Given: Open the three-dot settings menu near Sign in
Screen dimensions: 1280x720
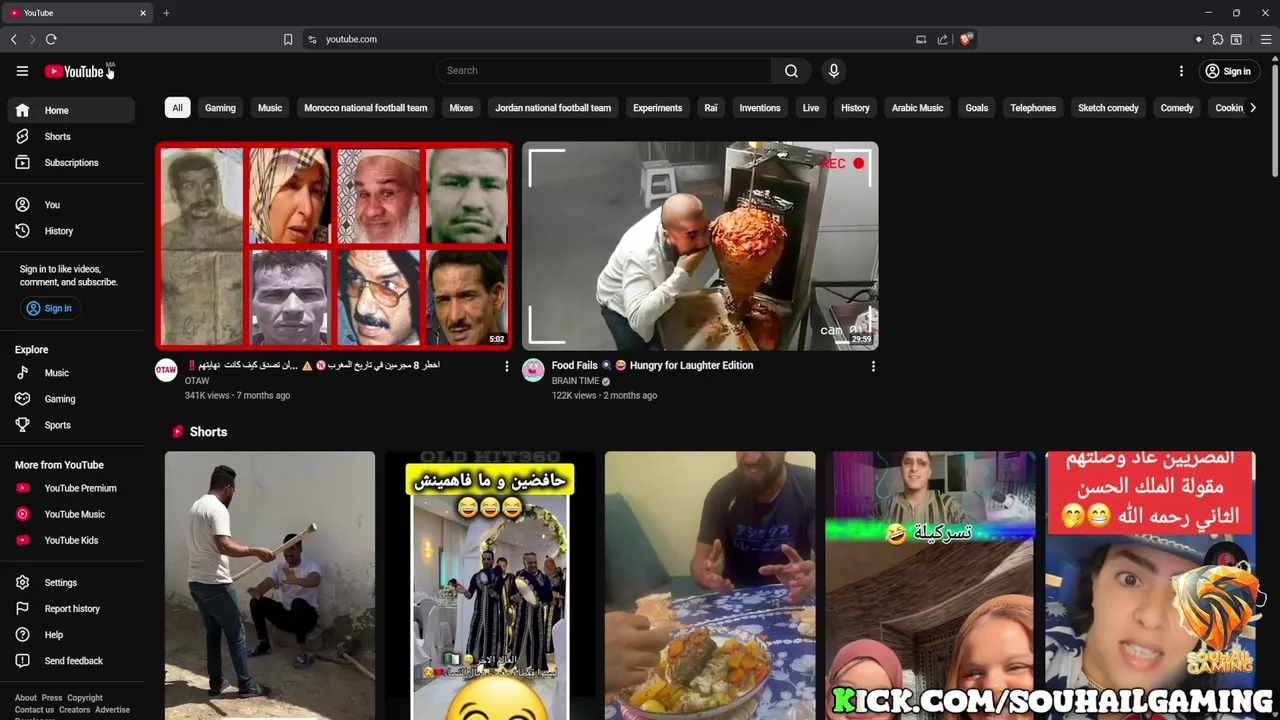Looking at the screenshot, I should coord(1181,71).
